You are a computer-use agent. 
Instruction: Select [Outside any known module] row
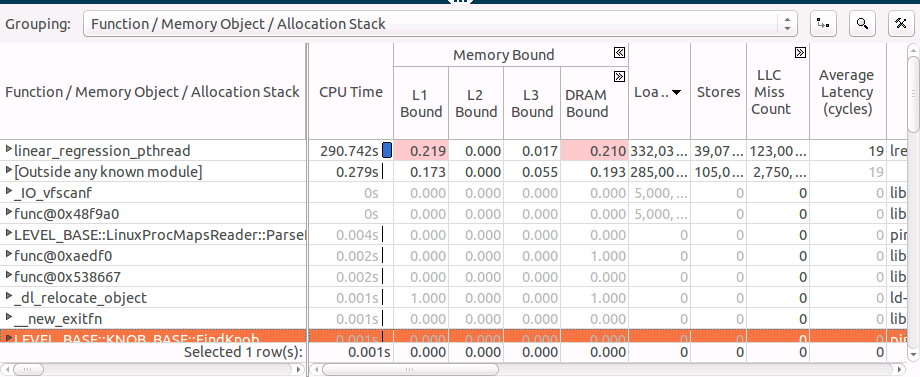(108, 172)
